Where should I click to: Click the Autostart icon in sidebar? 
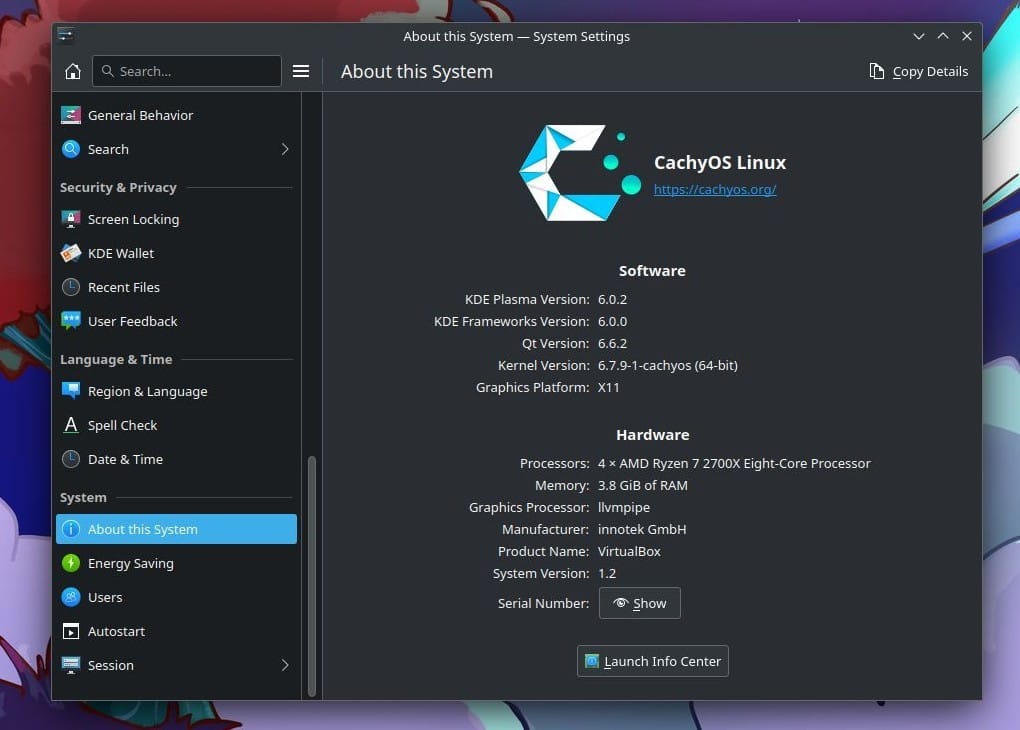coord(71,631)
